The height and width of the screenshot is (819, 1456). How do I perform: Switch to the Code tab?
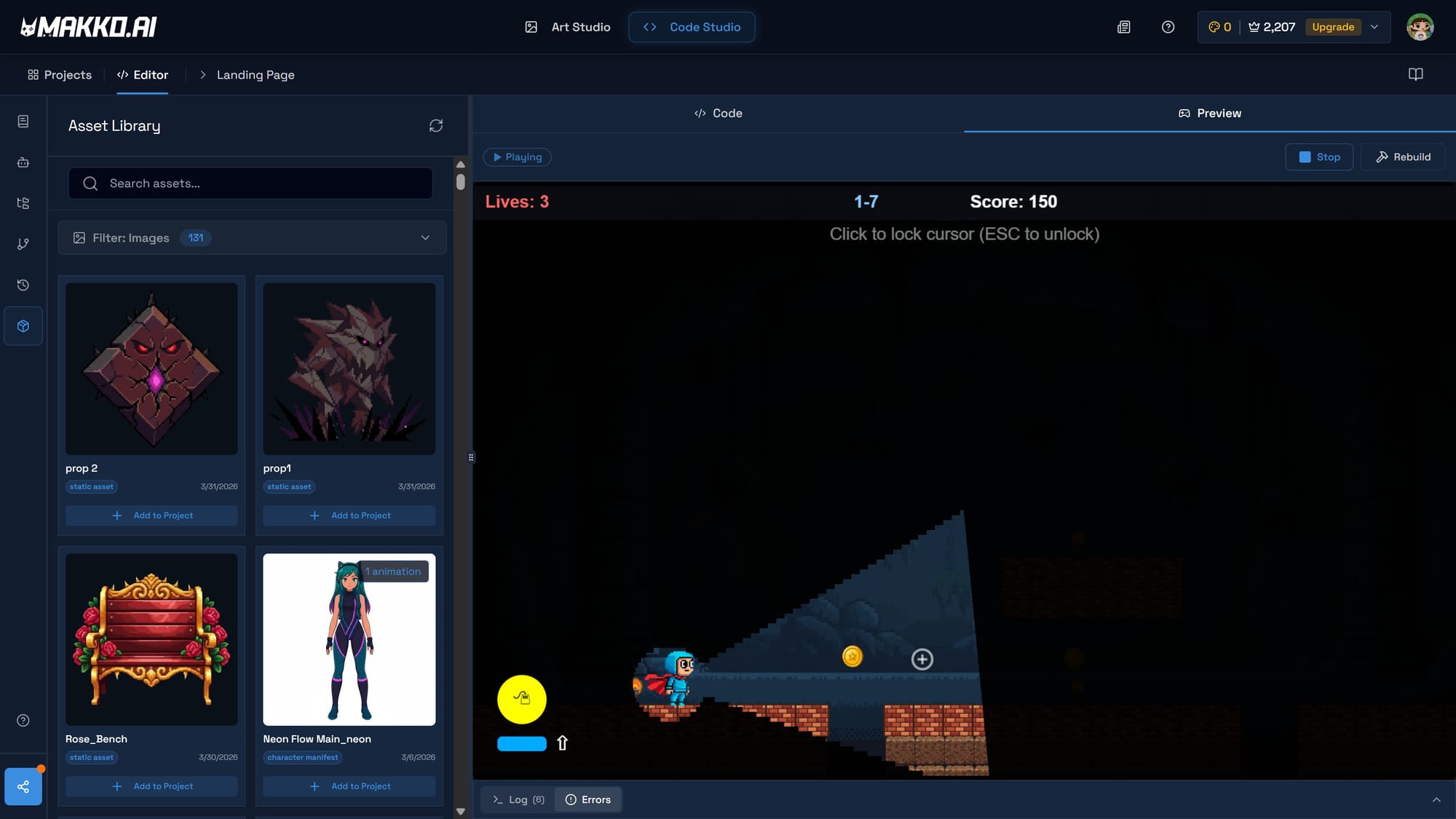click(718, 114)
